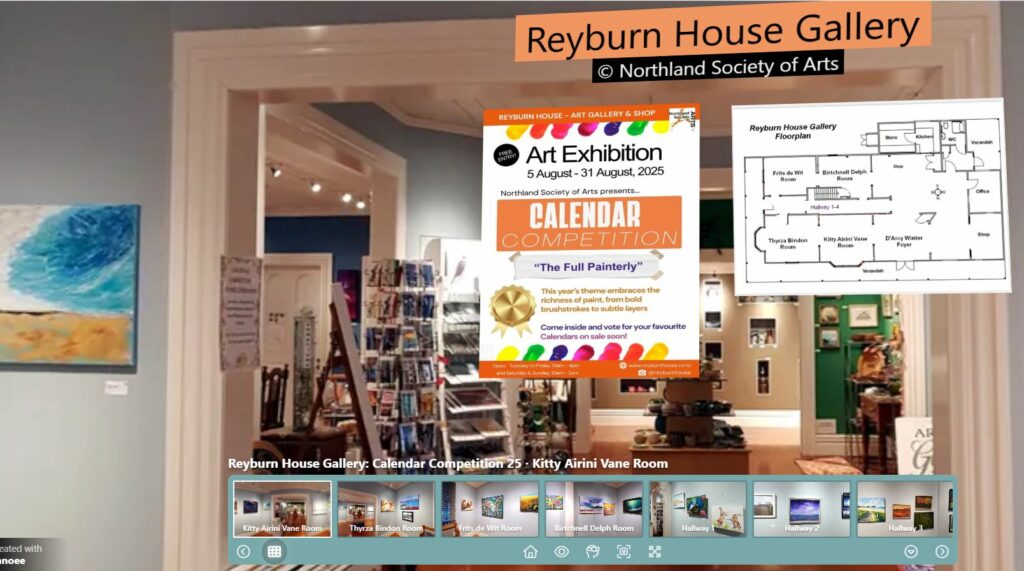The image size is (1024, 571).
Task: Open the Frits de Wit Room thumbnail
Action: pyautogui.click(x=490, y=509)
